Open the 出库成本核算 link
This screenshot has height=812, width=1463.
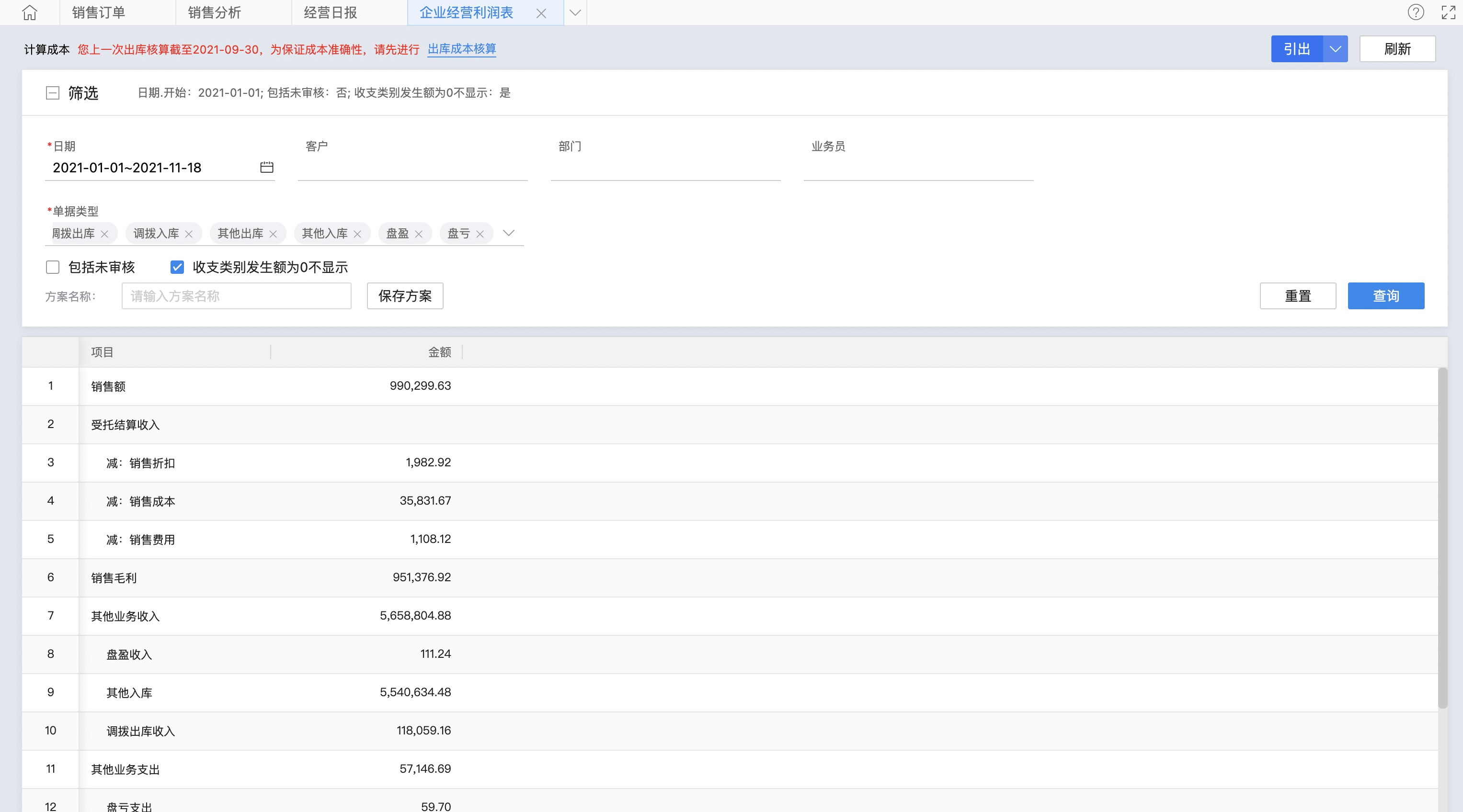pos(462,49)
